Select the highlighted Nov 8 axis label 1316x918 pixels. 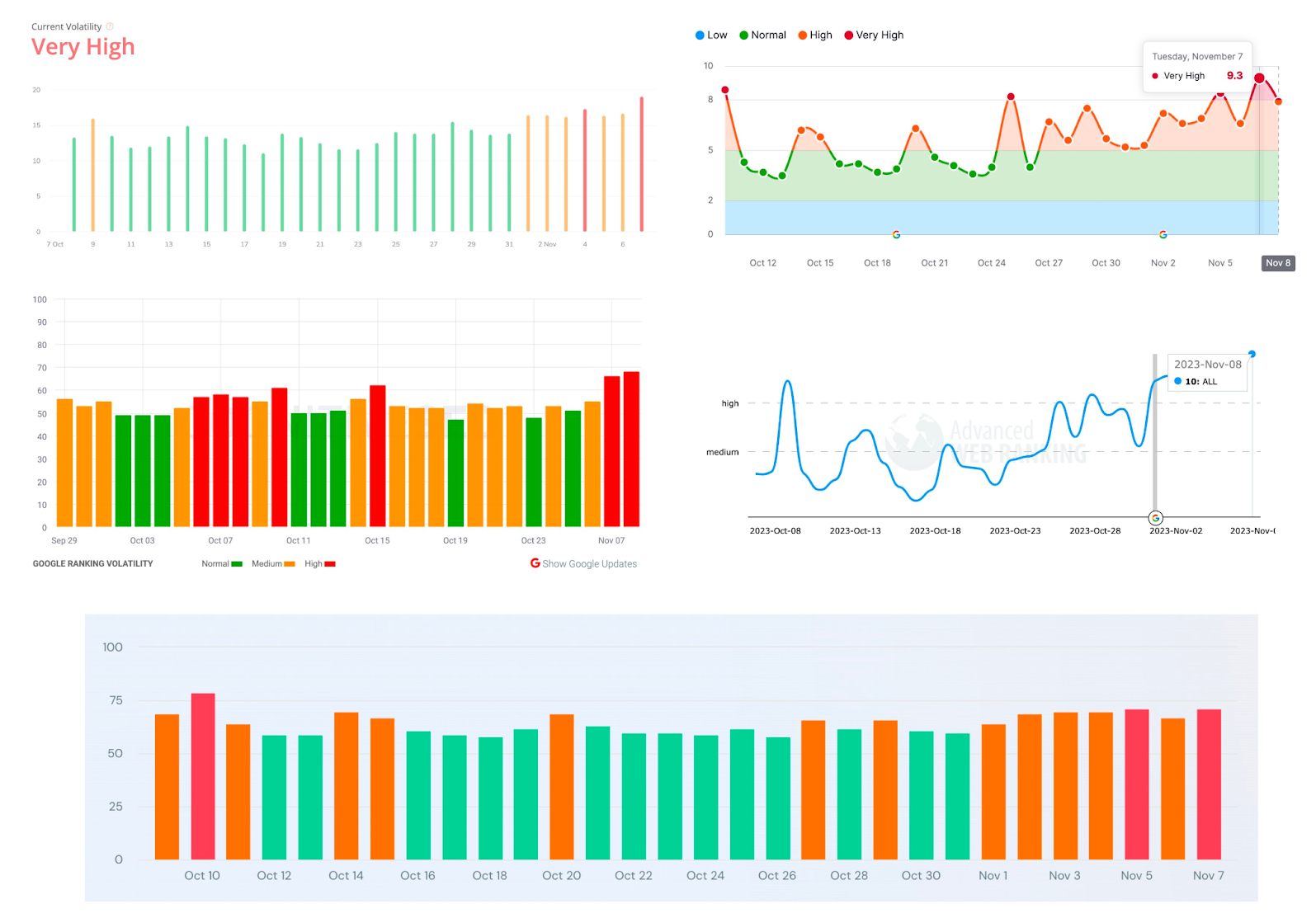(1277, 263)
